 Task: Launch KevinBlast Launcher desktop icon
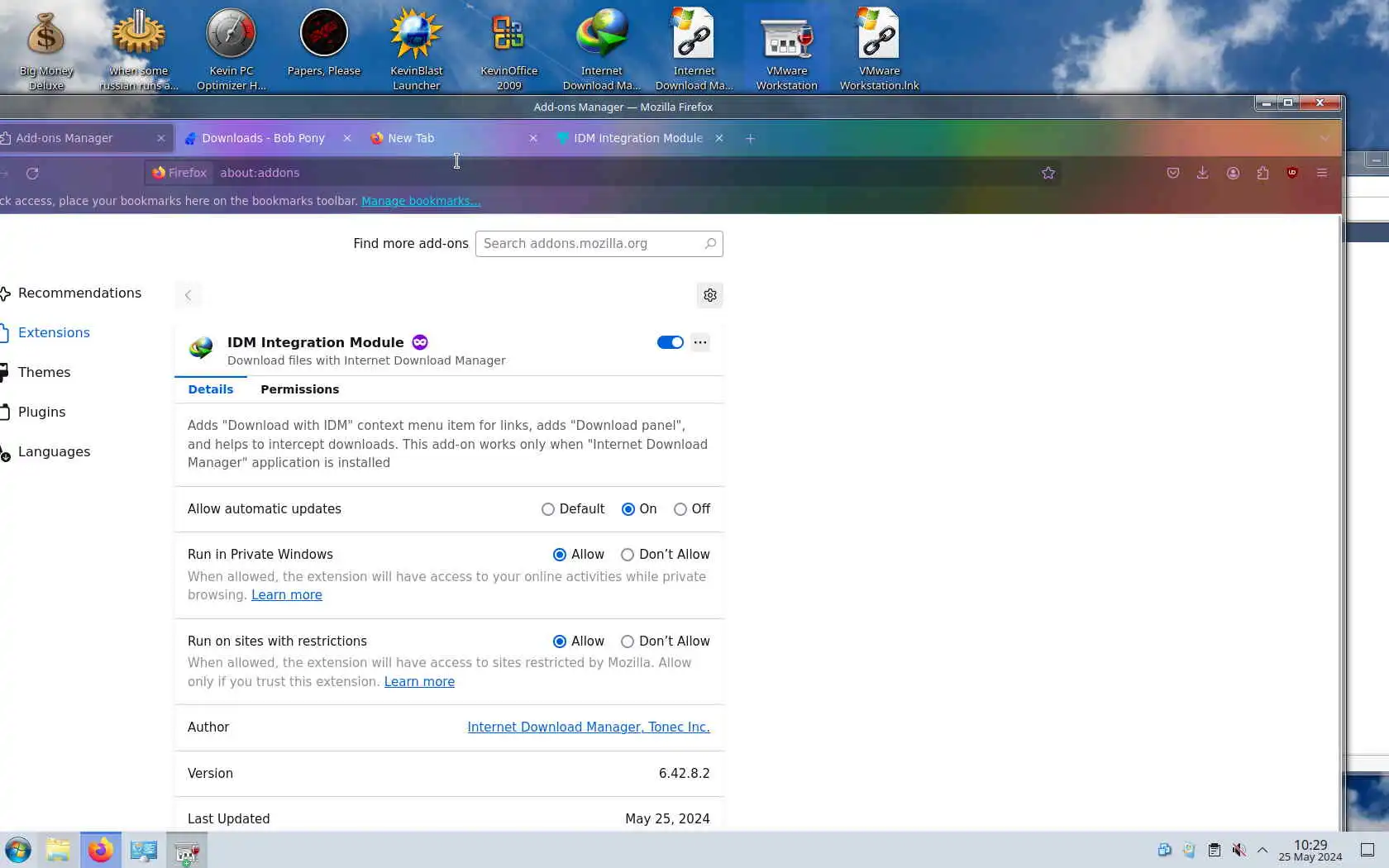[417, 48]
